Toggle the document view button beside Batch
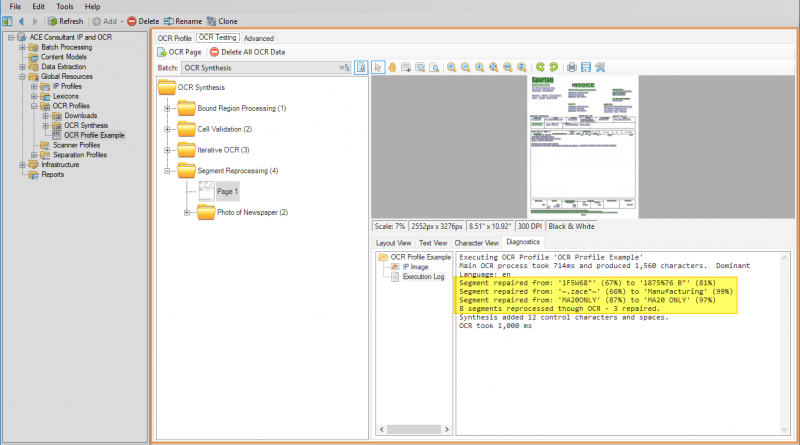 [x=361, y=67]
